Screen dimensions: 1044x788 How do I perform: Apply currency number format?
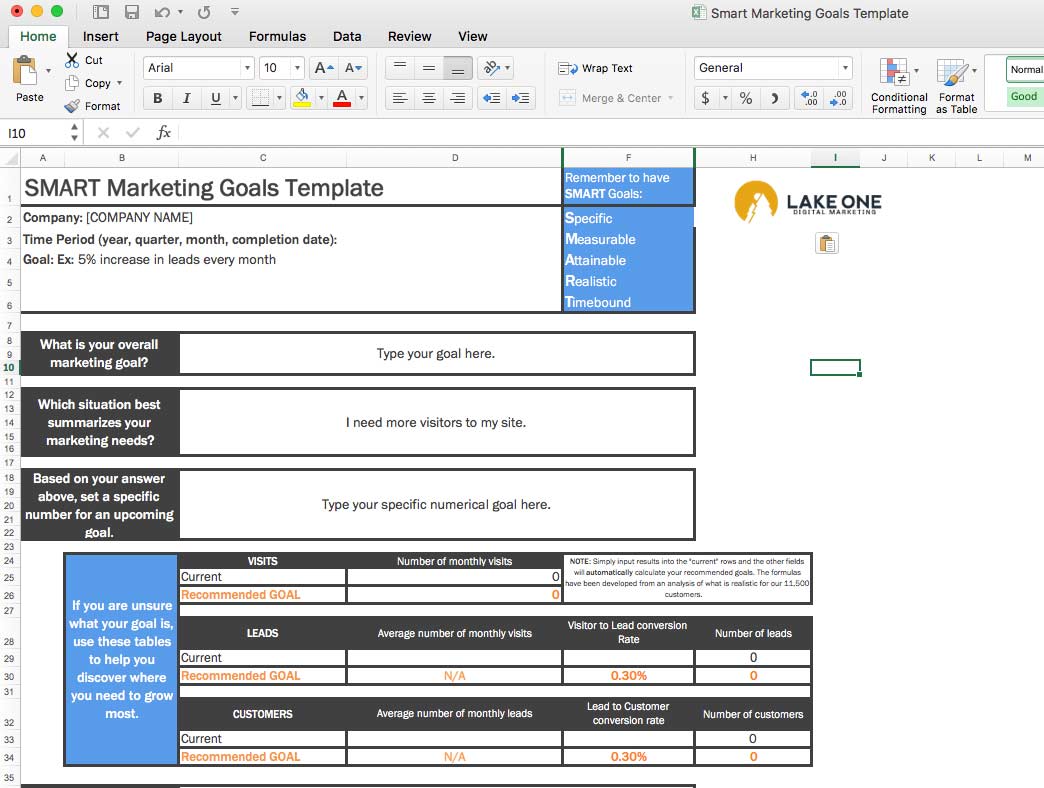click(x=705, y=99)
